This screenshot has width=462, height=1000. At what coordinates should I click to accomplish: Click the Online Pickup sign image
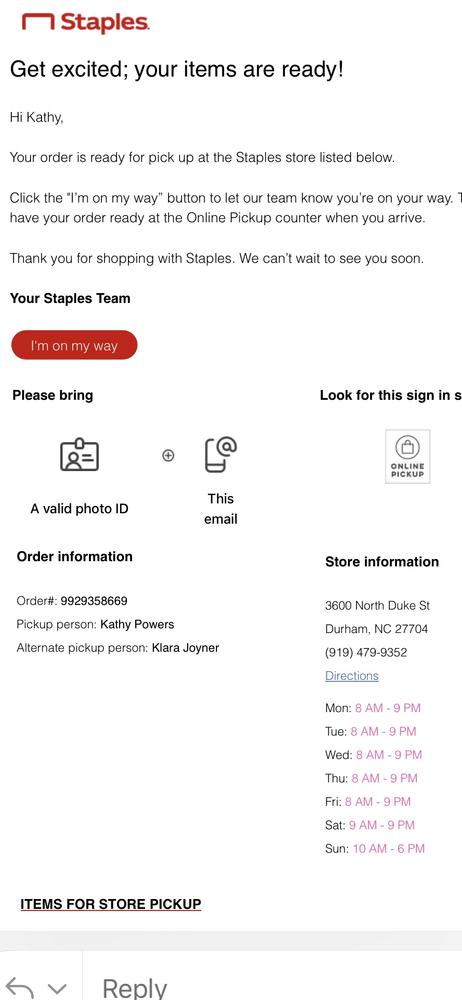[408, 456]
